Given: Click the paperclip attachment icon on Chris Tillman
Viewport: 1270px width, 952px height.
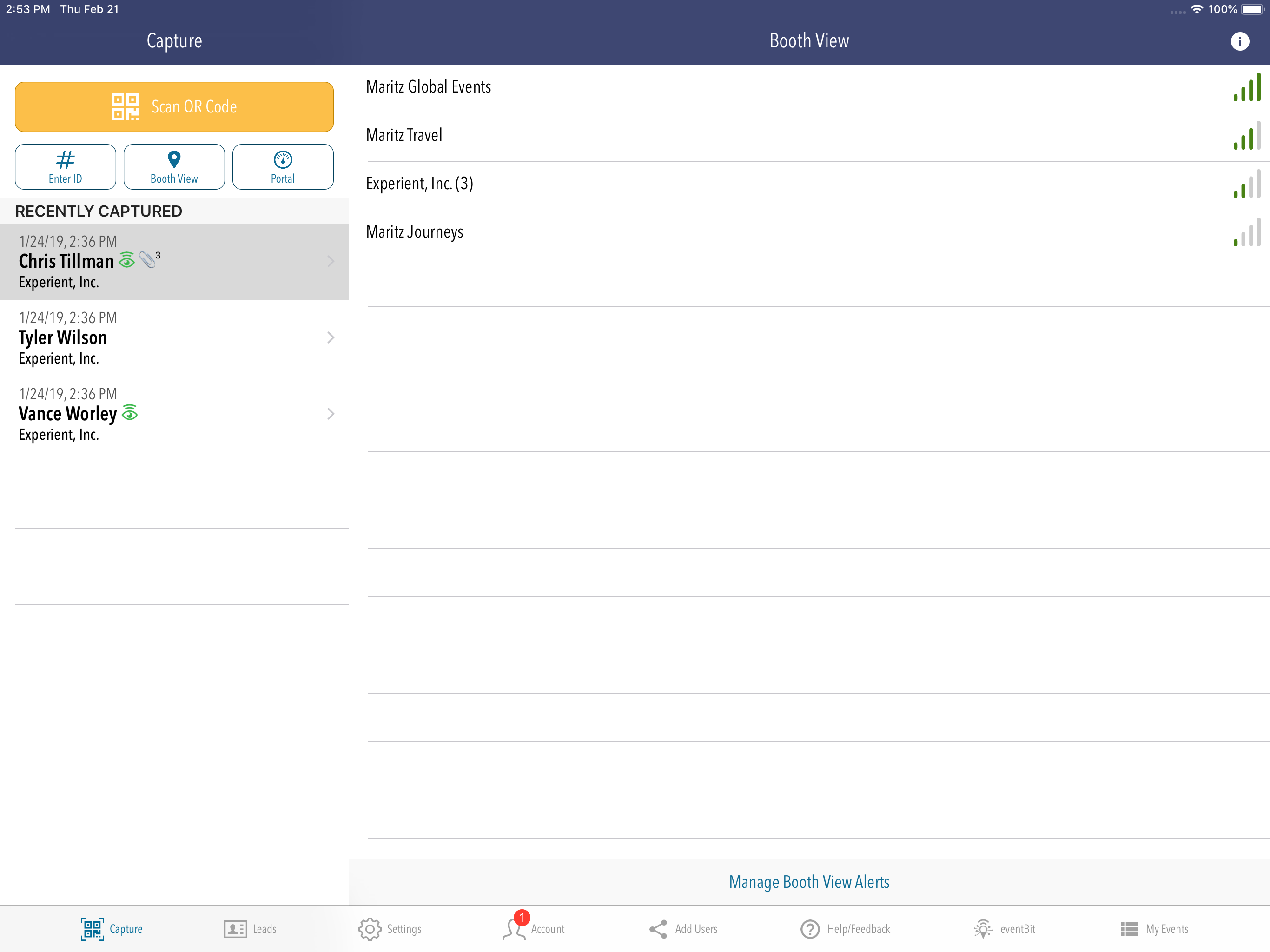Looking at the screenshot, I should coord(148,259).
